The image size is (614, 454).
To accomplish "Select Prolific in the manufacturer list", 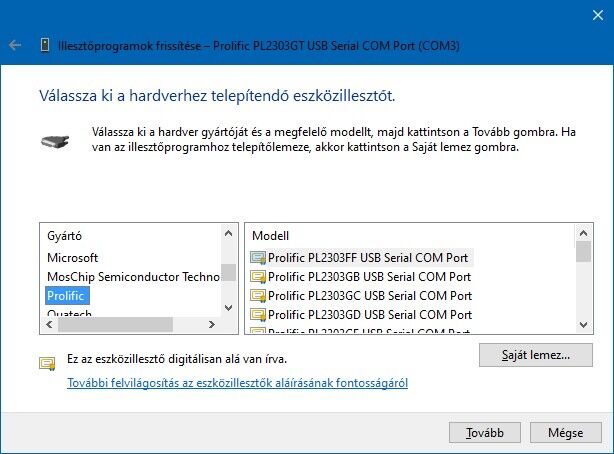I will pos(66,296).
